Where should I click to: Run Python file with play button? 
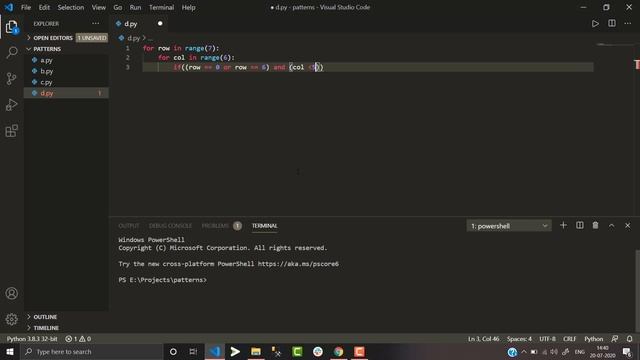pos(595,24)
